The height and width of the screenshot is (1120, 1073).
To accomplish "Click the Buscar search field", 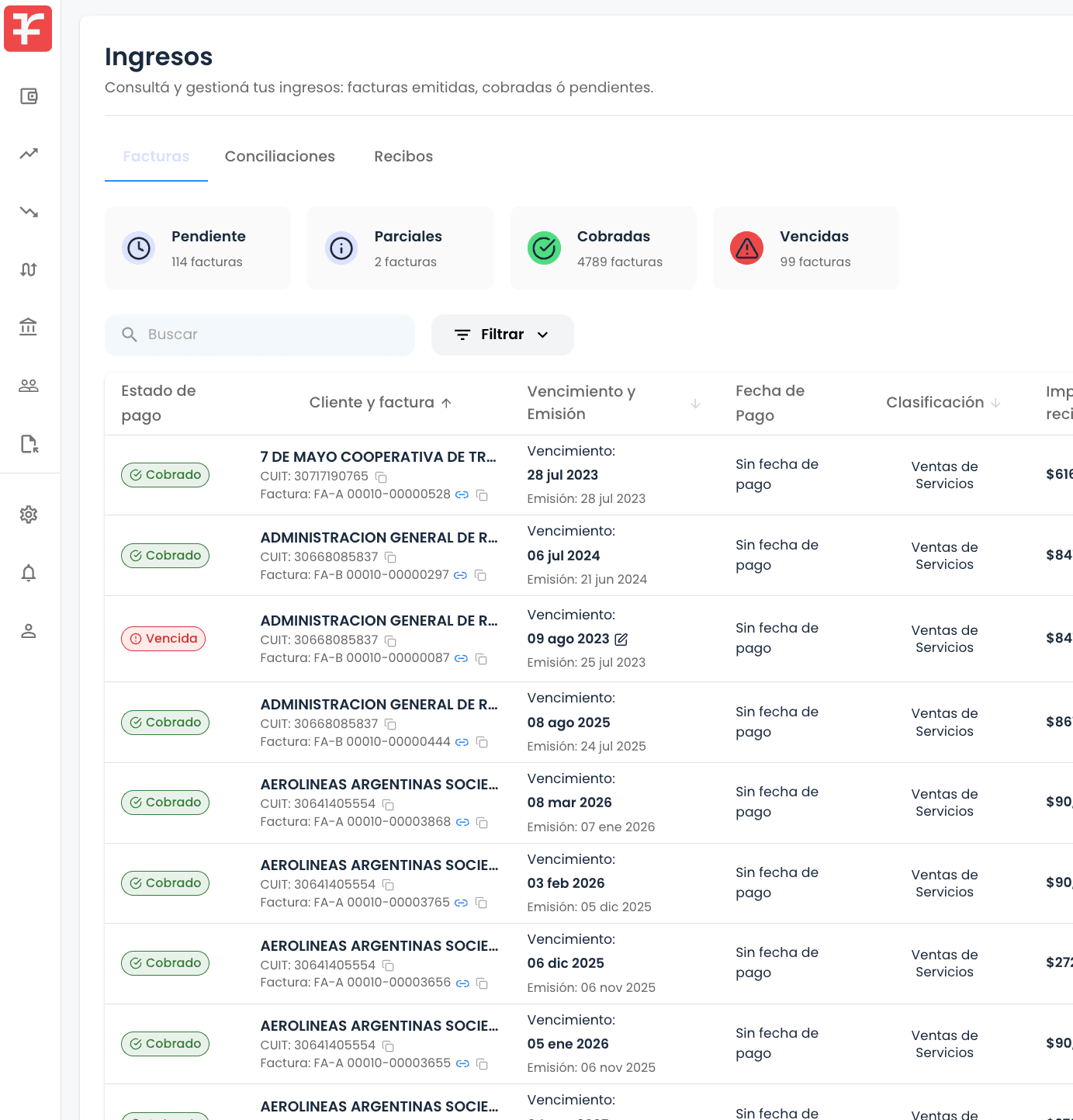I will coord(260,335).
